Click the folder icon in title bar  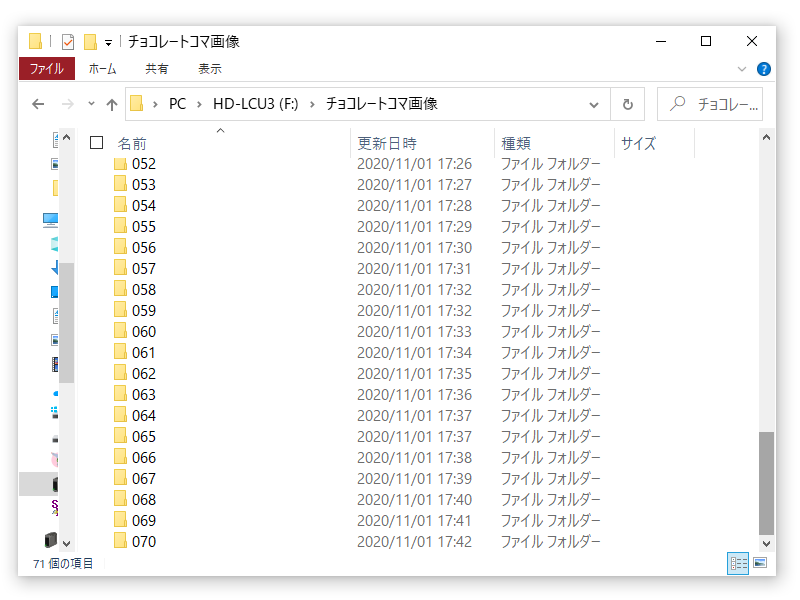pos(35,41)
